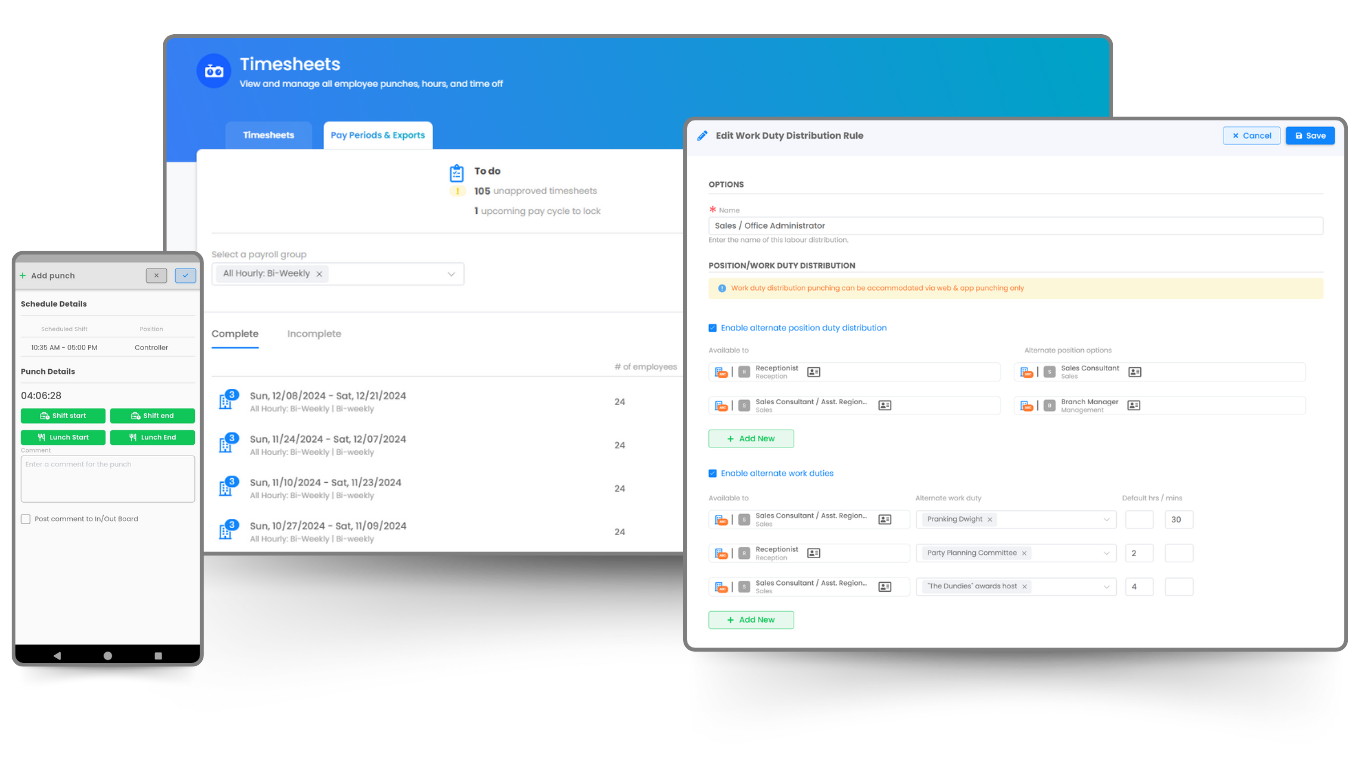Save the work duty distribution rule
Viewport: 1366px width, 768px height.
tap(1310, 136)
